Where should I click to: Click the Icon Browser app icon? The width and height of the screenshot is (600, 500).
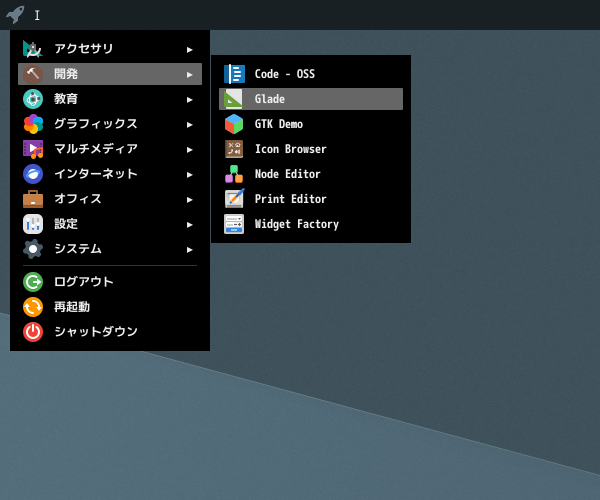pos(234,149)
